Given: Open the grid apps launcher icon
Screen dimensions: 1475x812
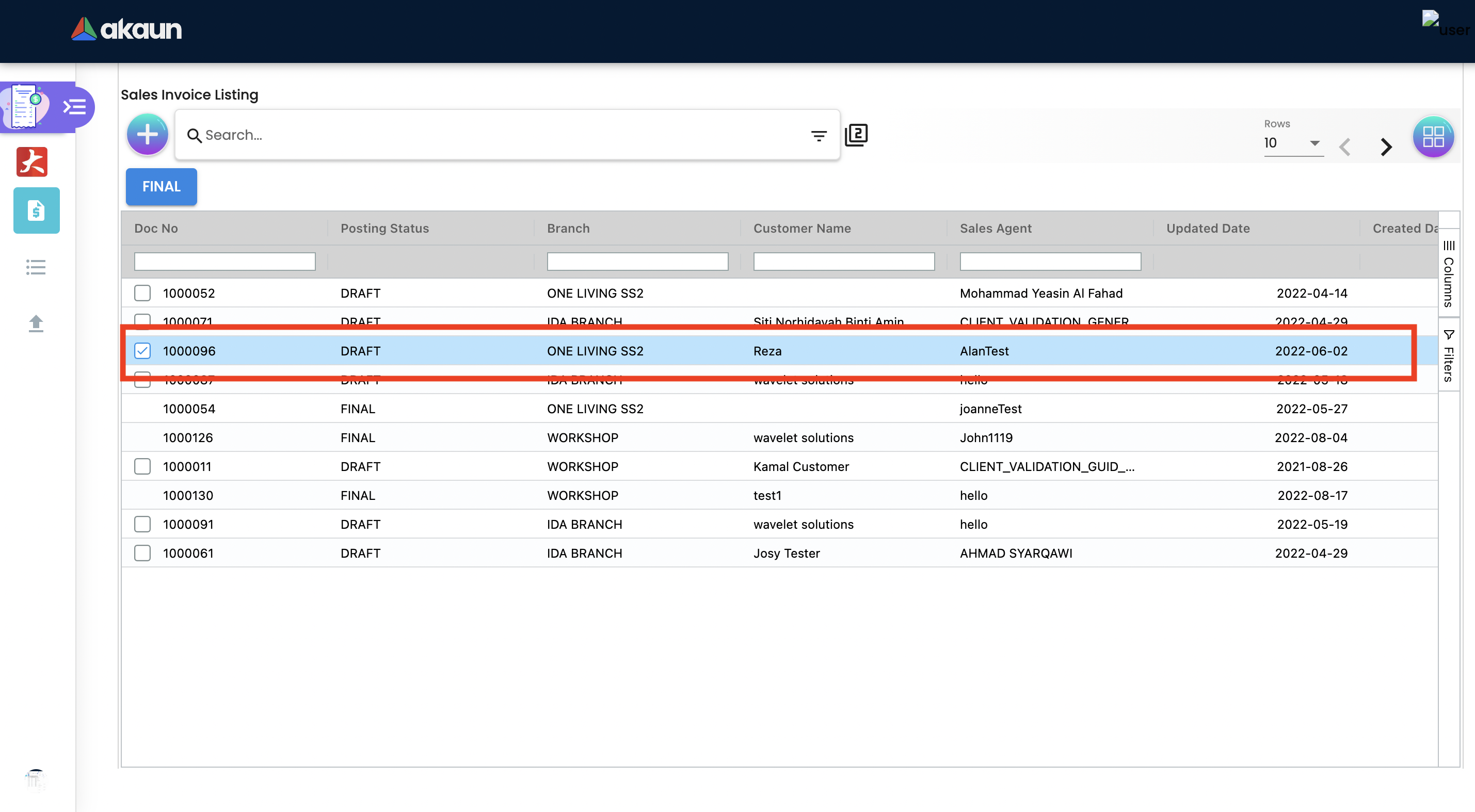Looking at the screenshot, I should (x=1433, y=137).
